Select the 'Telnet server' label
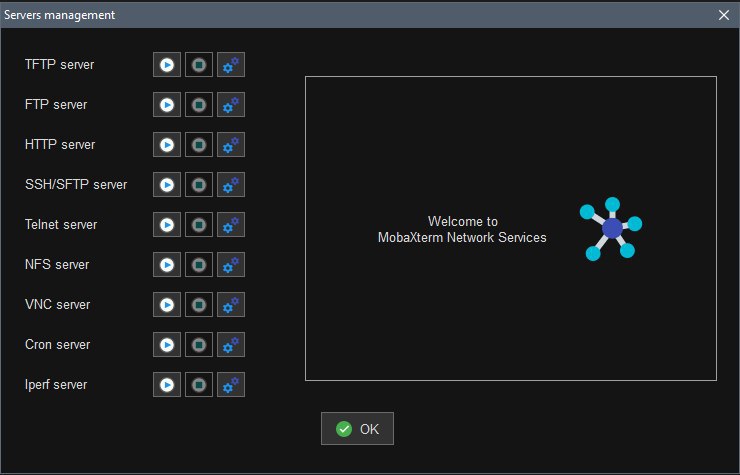The height and width of the screenshot is (475, 740). click(x=61, y=225)
